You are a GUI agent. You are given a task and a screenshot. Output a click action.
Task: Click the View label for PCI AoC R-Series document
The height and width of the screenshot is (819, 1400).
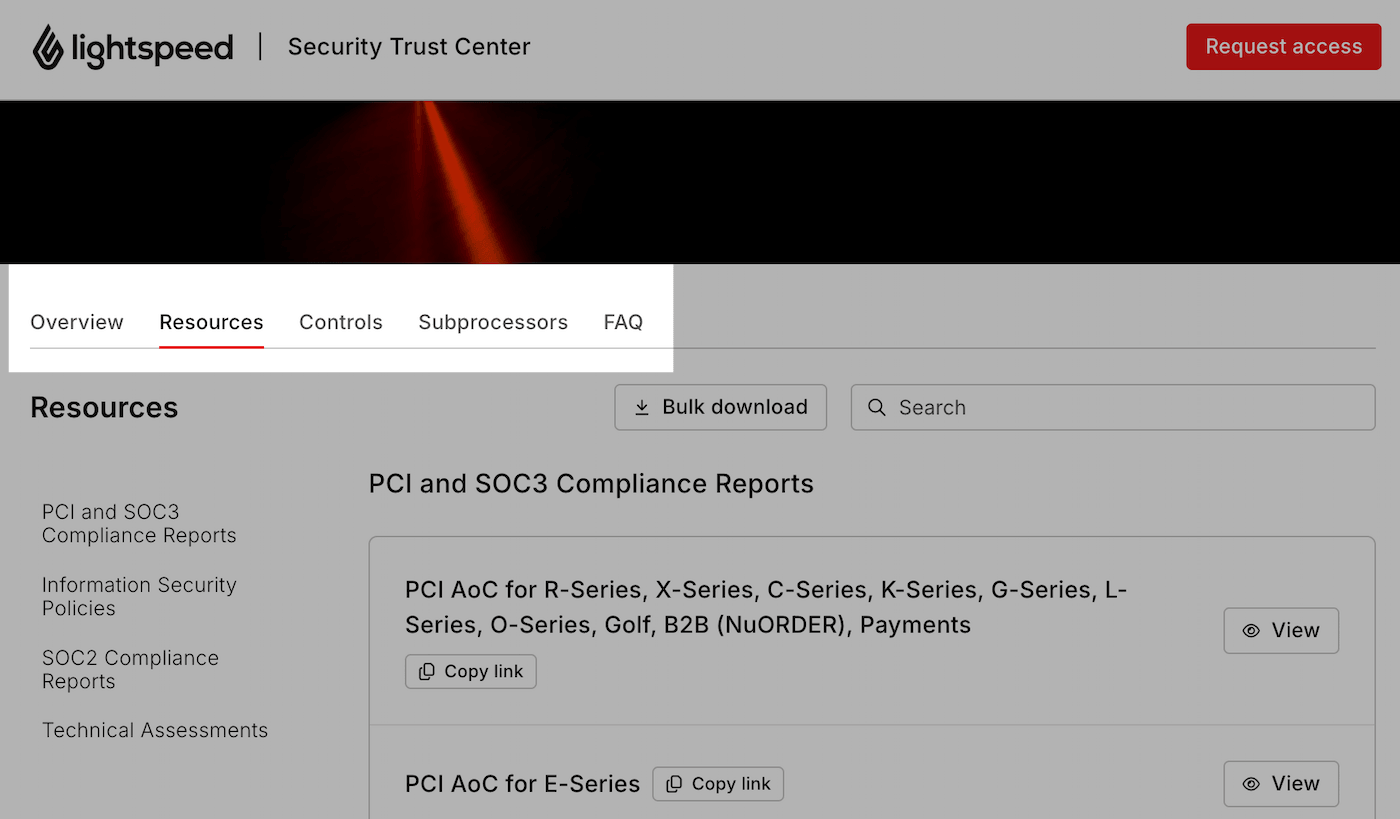(1296, 631)
